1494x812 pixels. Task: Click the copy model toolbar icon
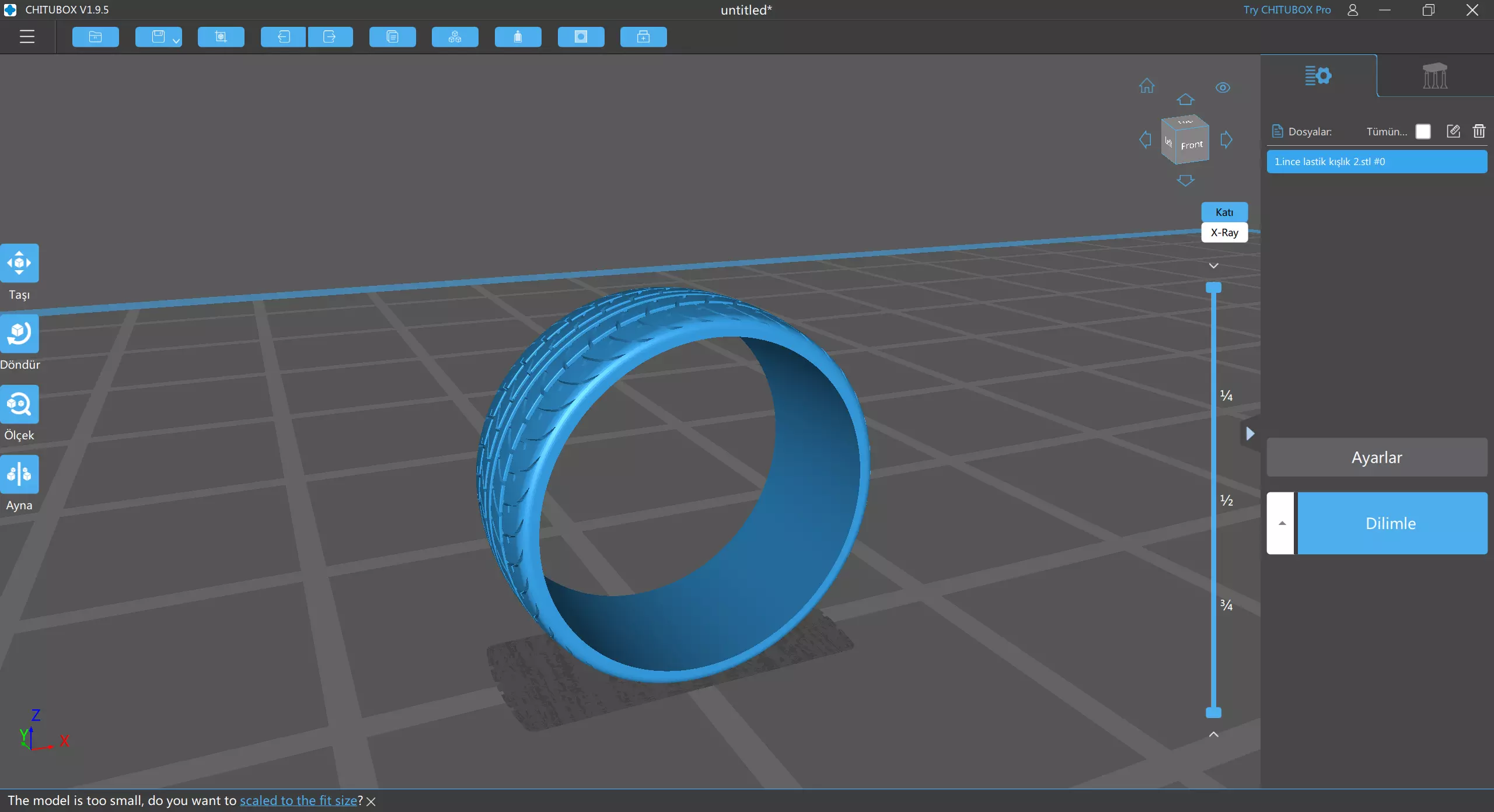point(393,37)
